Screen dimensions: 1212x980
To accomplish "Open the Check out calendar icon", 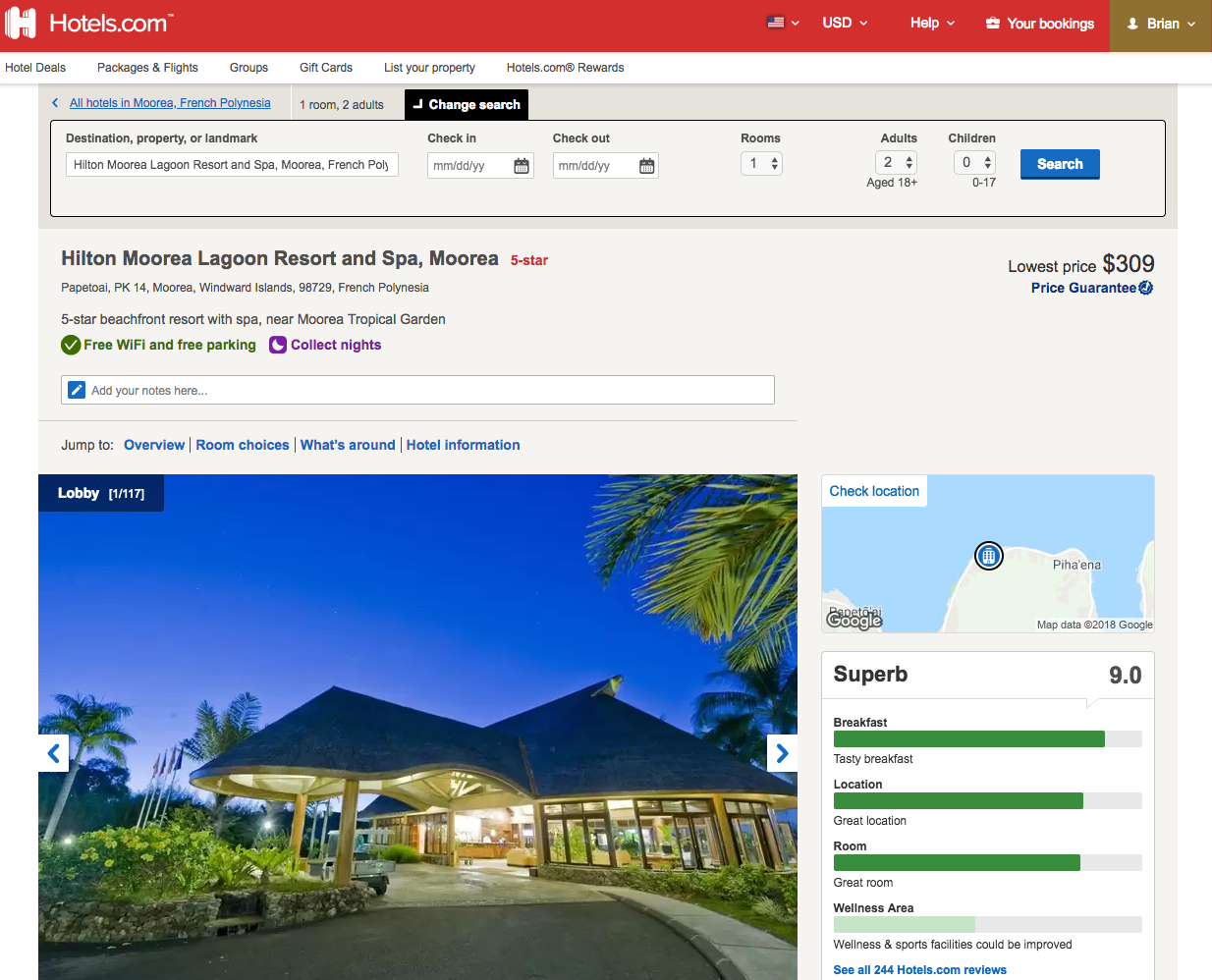I will (646, 166).
